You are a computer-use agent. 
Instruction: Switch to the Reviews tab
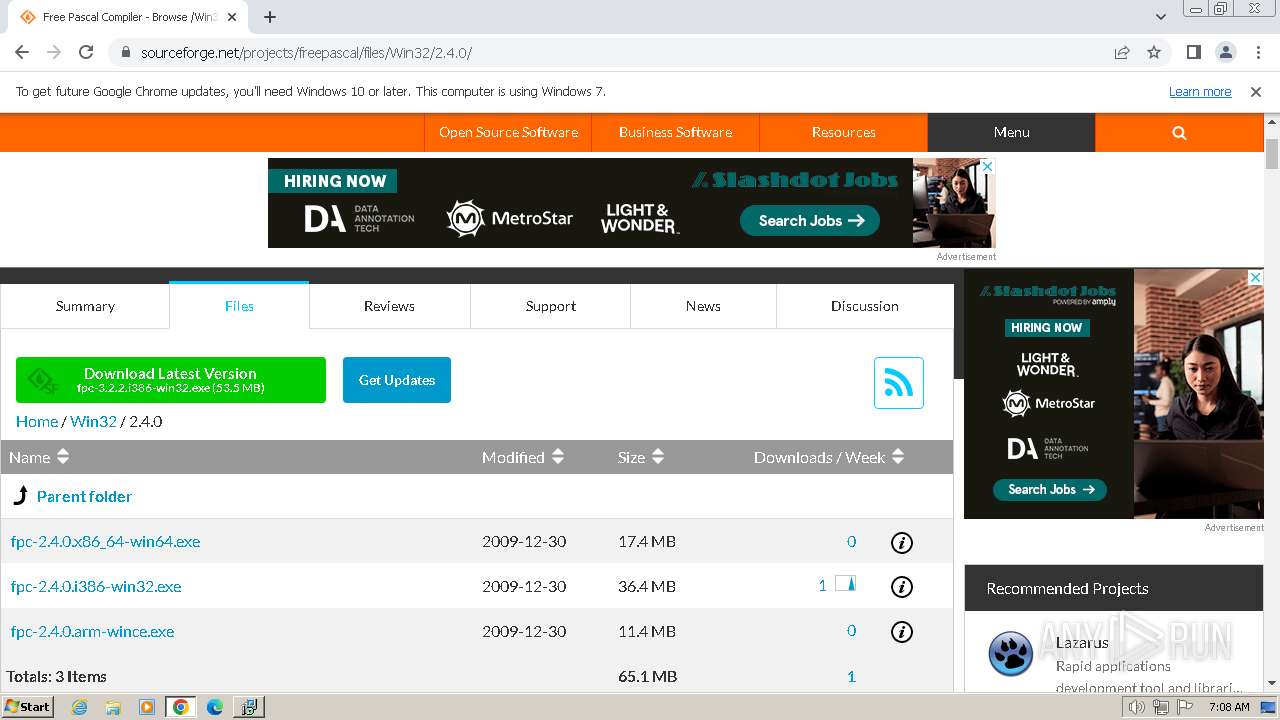[x=389, y=306]
